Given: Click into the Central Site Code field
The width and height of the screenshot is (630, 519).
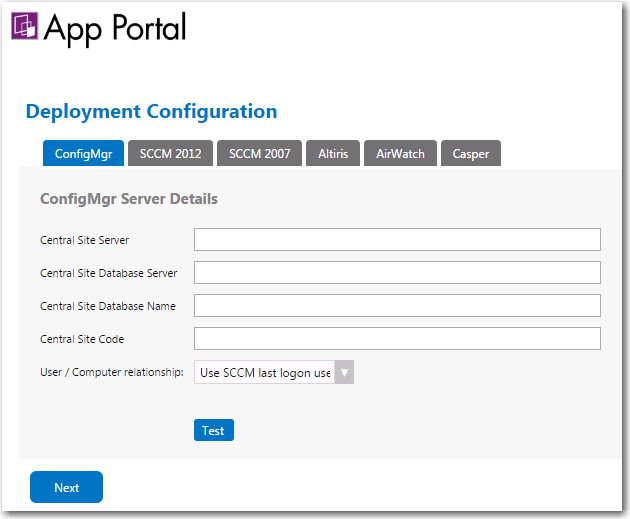Looking at the screenshot, I should click(397, 338).
